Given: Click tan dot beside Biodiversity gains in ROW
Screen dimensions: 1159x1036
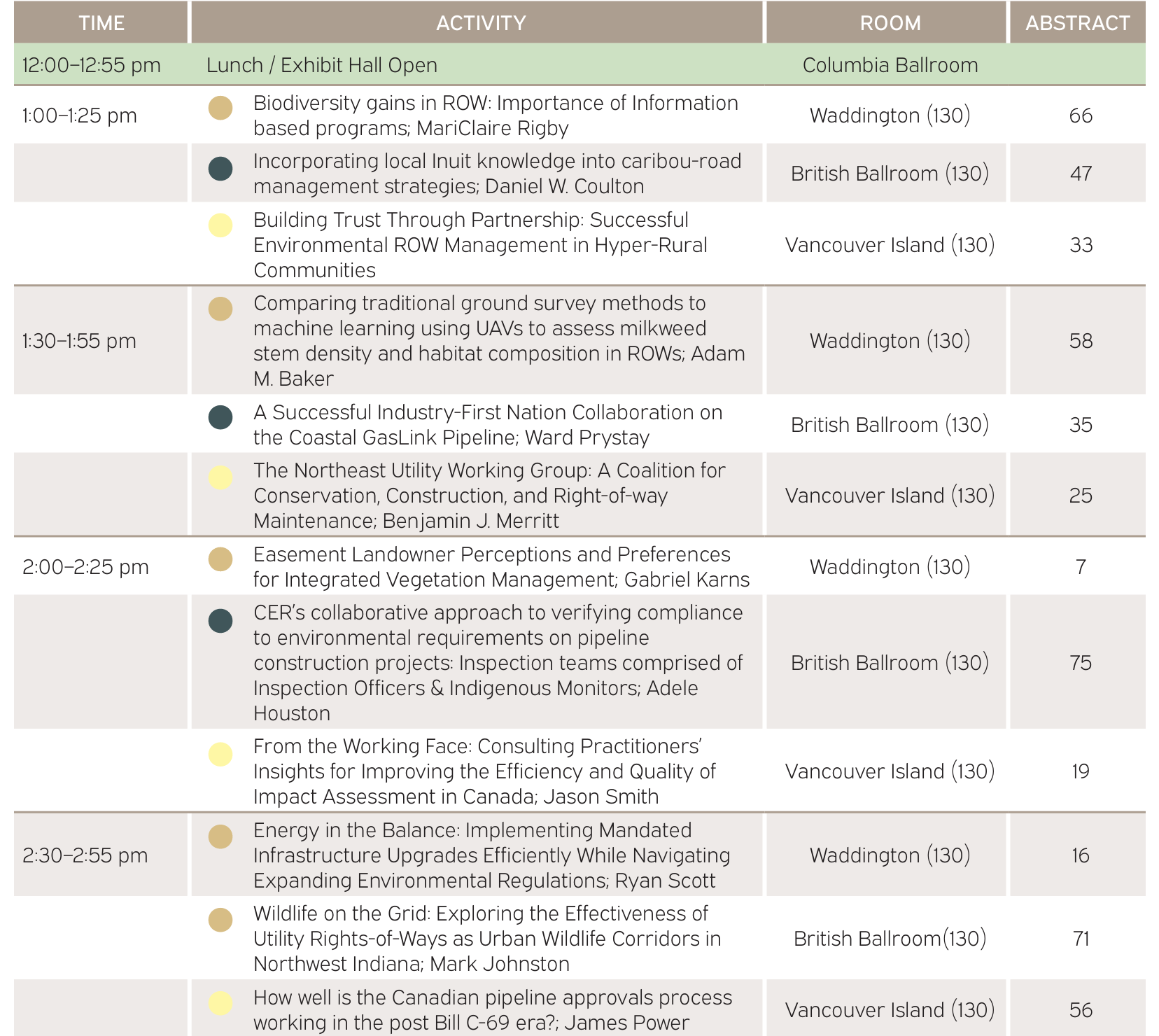Looking at the screenshot, I should point(220,108).
